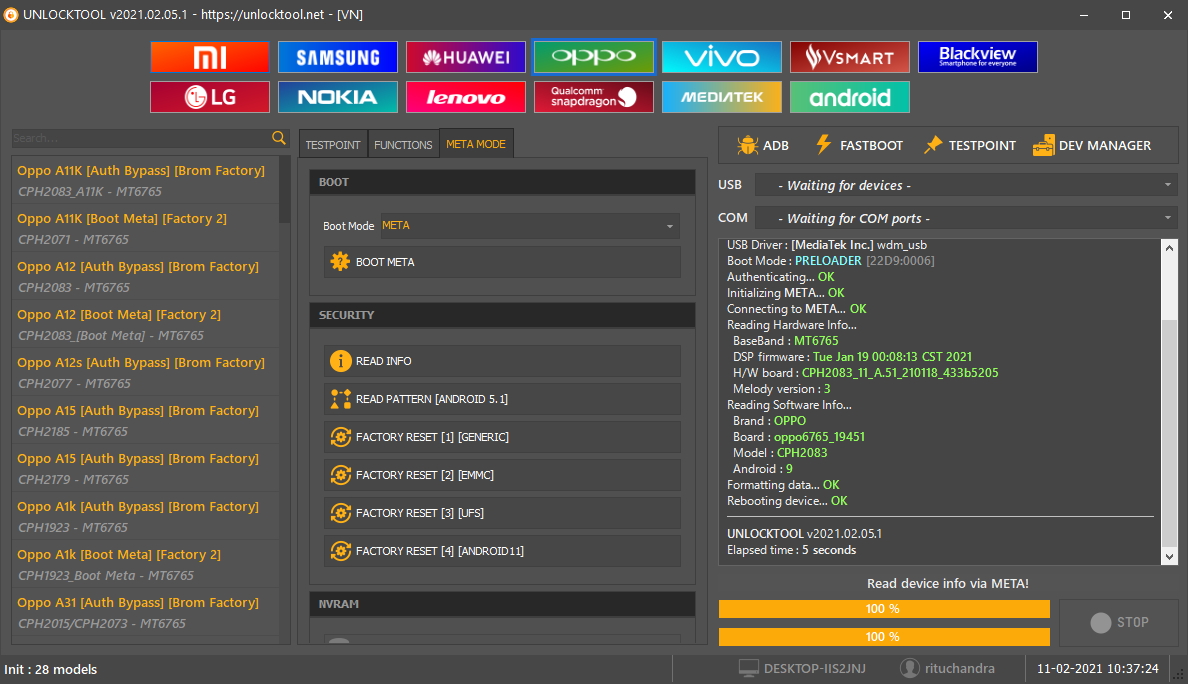Select Oppo A15 [Auth Bypass] CPH2179

(x=145, y=468)
